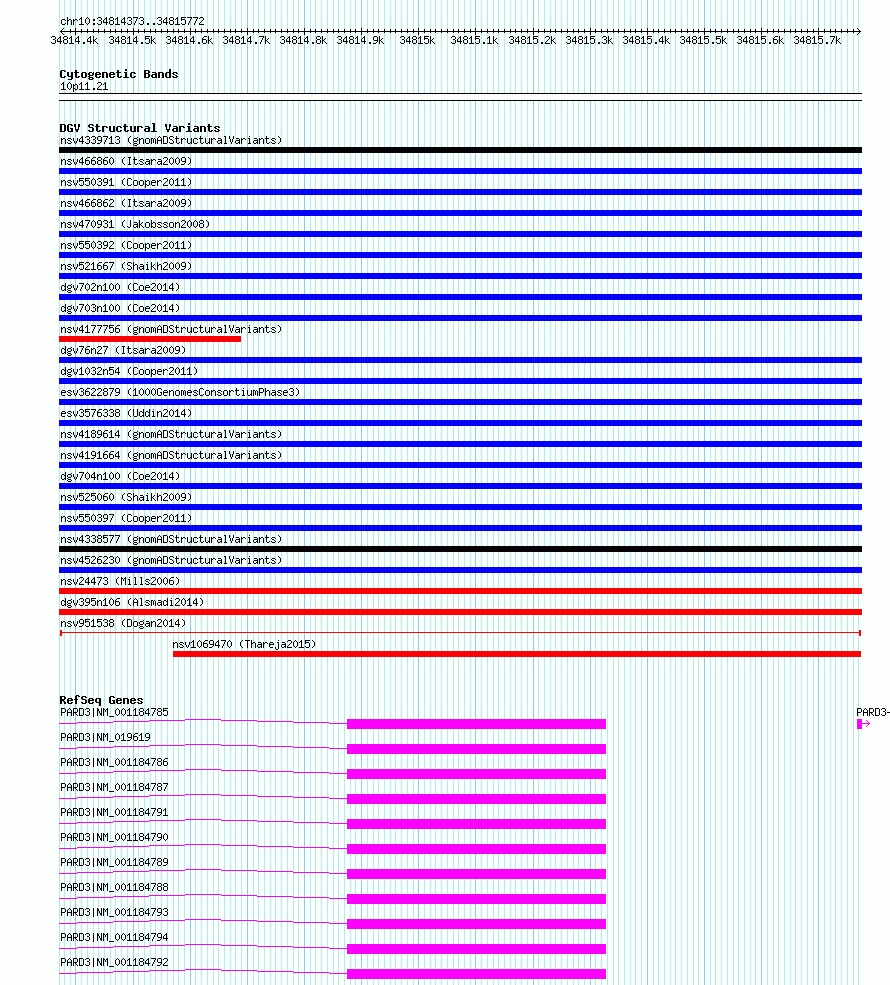Open variant nsv550397 (Cooper2011)
The height and width of the screenshot is (985, 890).
click(x=126, y=518)
